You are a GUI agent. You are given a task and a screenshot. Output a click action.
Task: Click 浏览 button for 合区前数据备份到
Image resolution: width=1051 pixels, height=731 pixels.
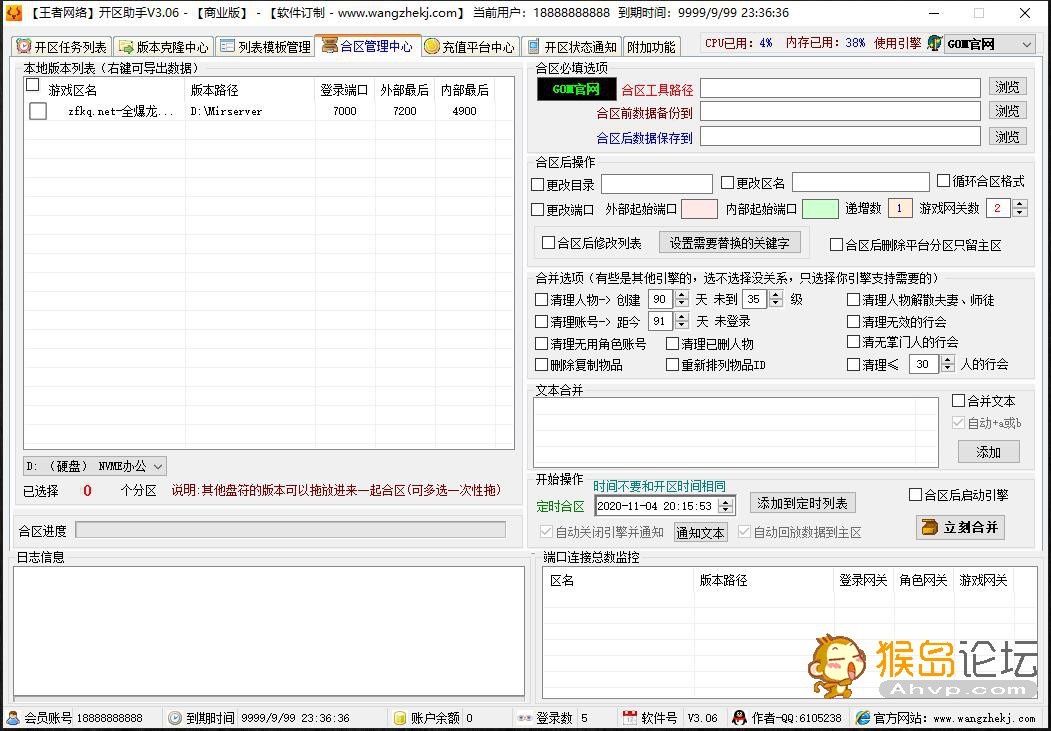coord(1007,111)
